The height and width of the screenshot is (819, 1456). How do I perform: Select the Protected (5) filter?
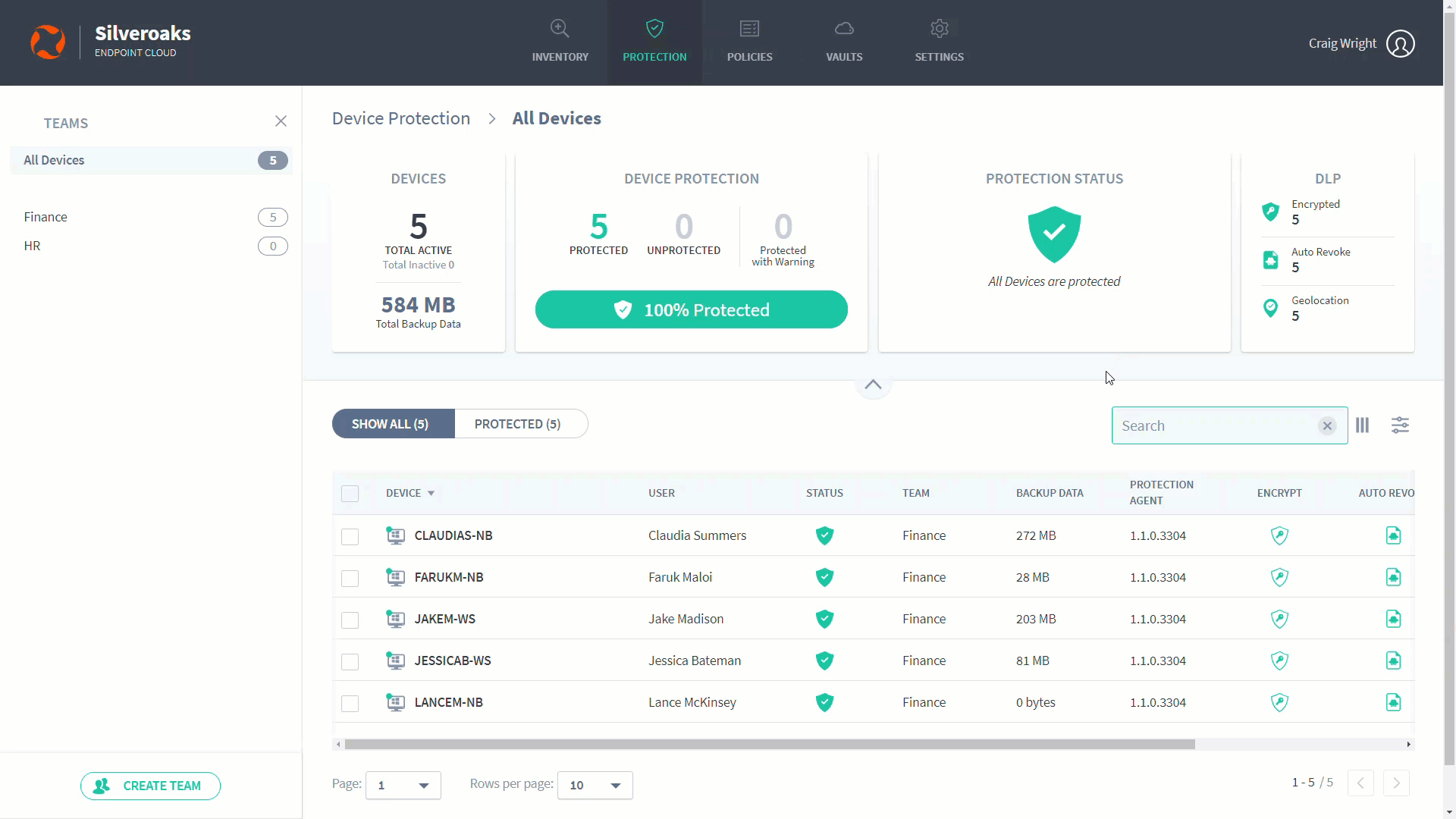521,424
